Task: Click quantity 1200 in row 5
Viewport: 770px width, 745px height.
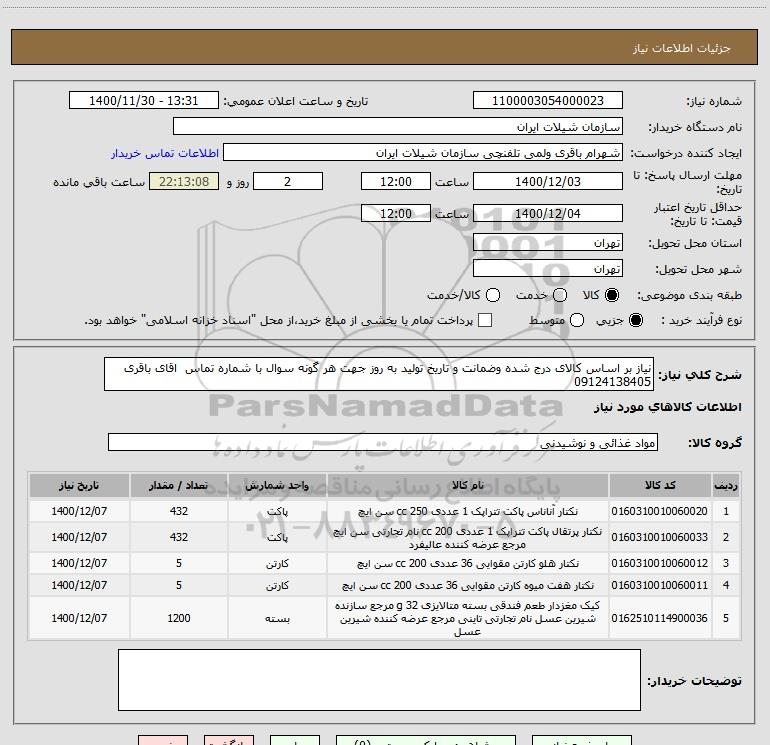Action: point(179,618)
